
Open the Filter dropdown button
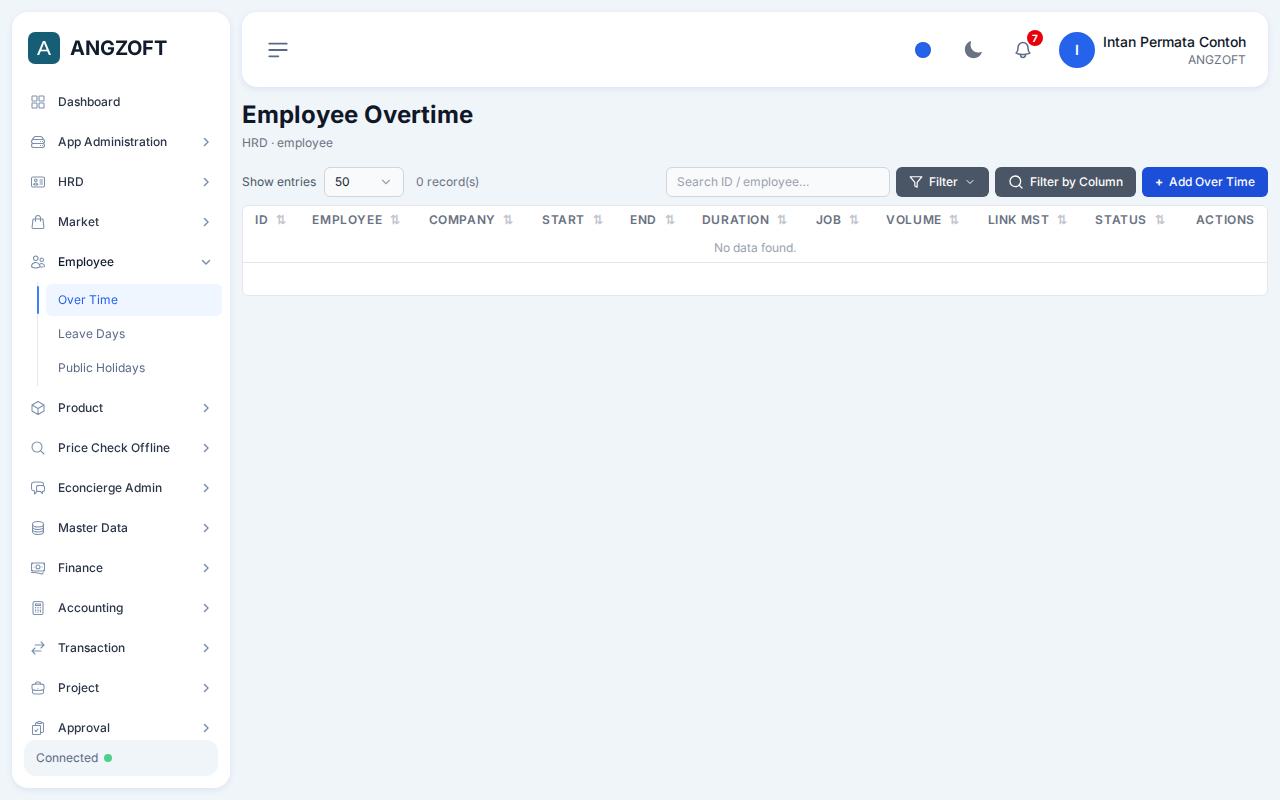[942, 182]
